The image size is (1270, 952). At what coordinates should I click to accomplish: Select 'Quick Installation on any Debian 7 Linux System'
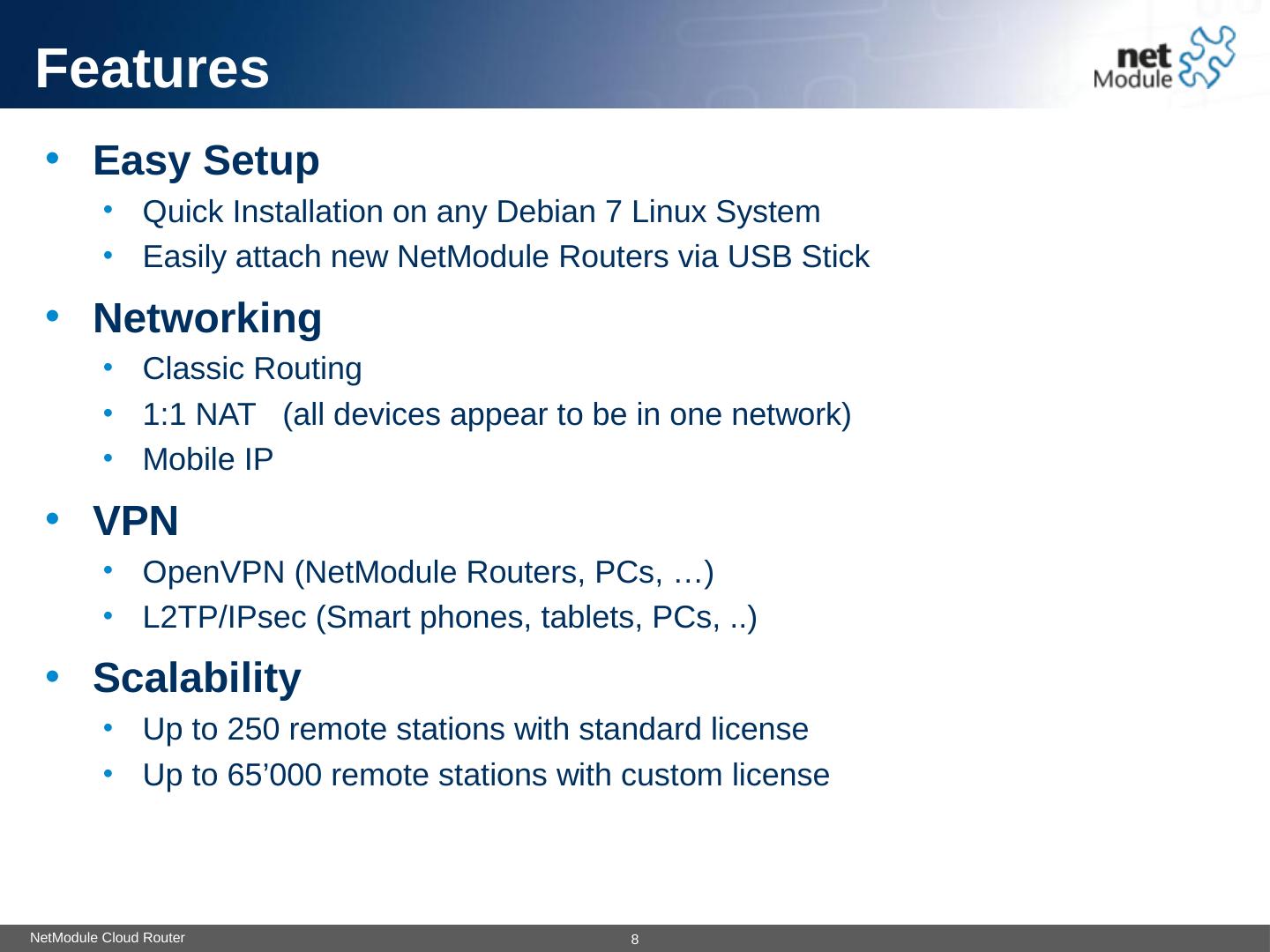tap(482, 212)
